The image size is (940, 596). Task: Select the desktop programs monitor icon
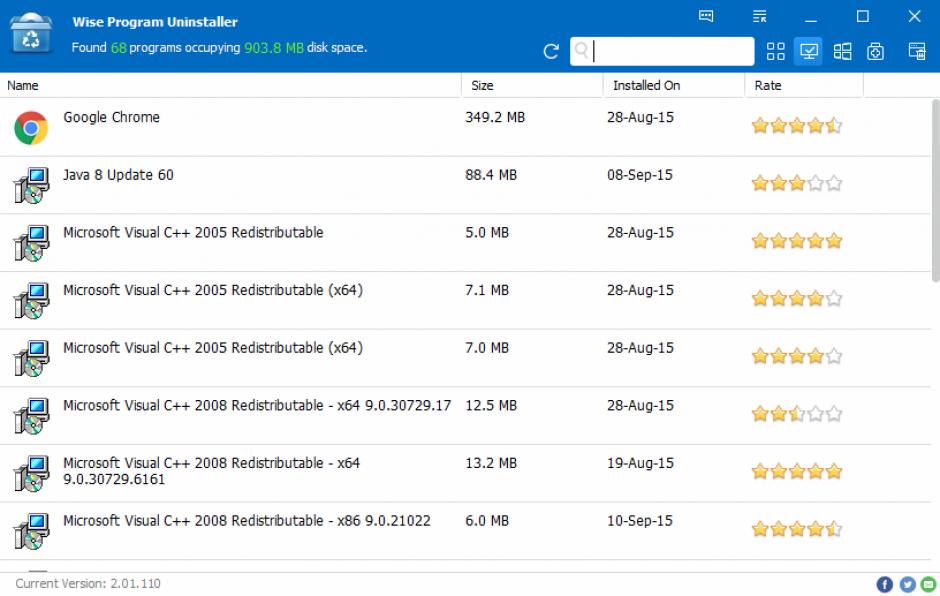[x=808, y=52]
